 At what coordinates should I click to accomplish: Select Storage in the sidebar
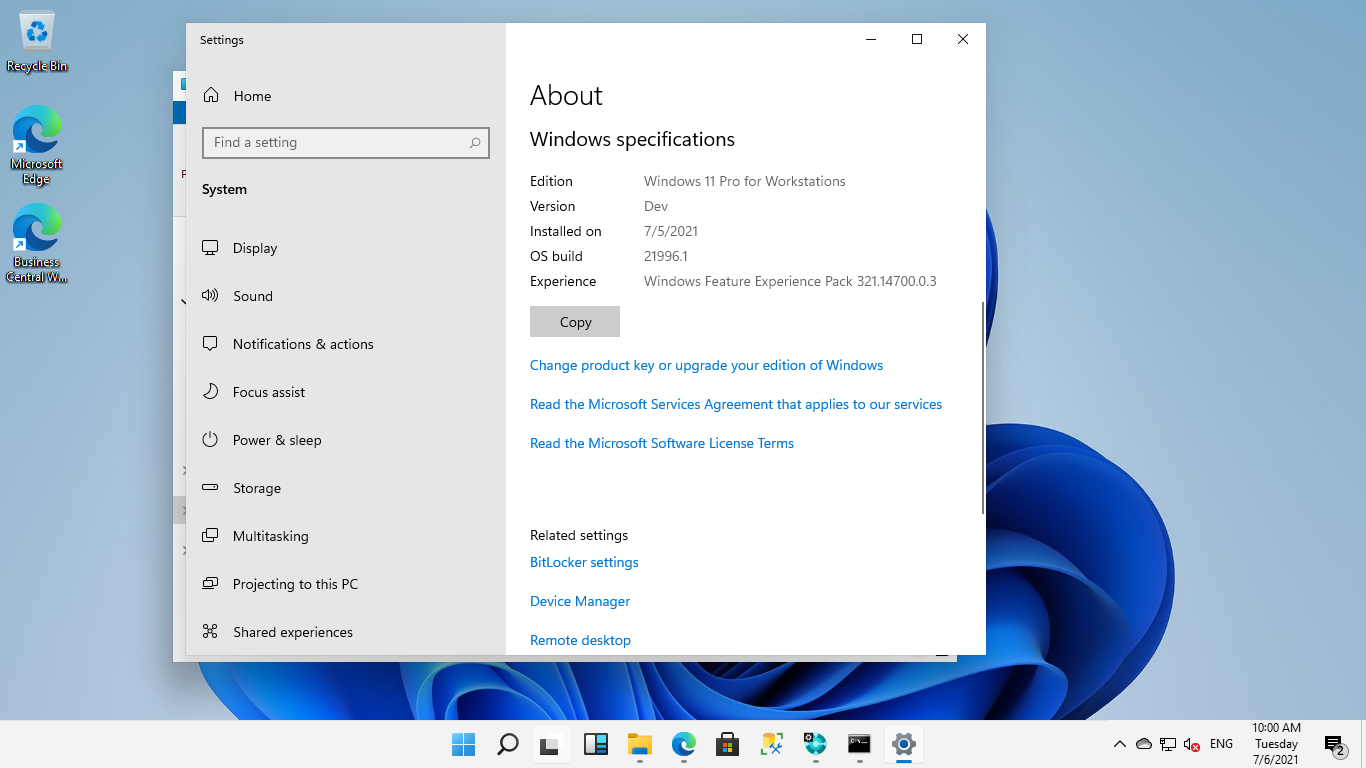point(255,487)
